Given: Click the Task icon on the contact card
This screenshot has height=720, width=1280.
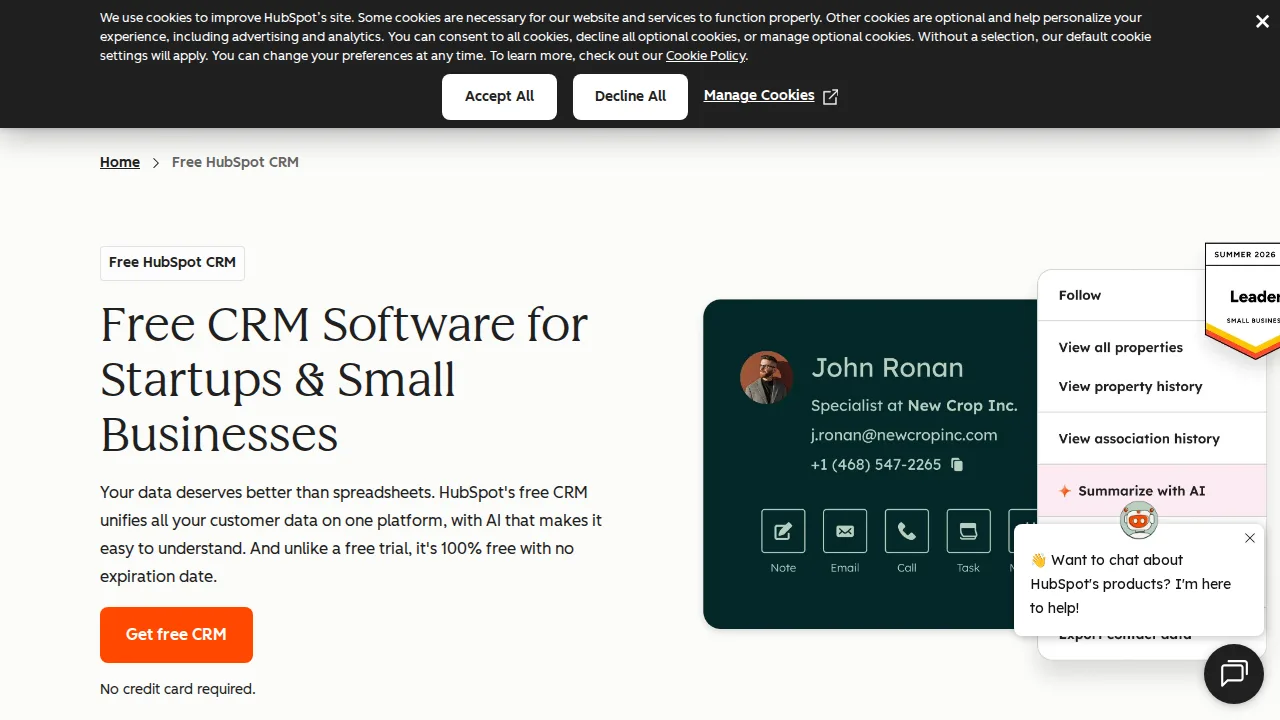Looking at the screenshot, I should [x=968, y=531].
